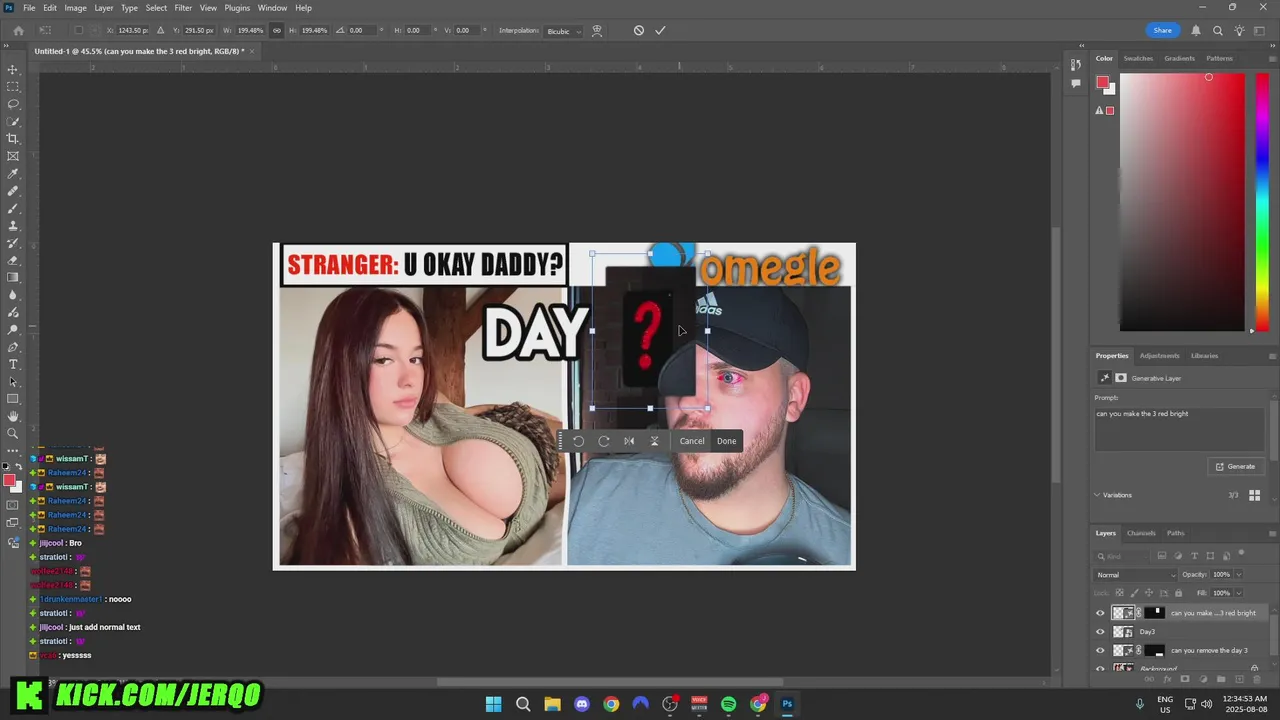Open the Opacity value dropdown arrow

click(x=1238, y=575)
